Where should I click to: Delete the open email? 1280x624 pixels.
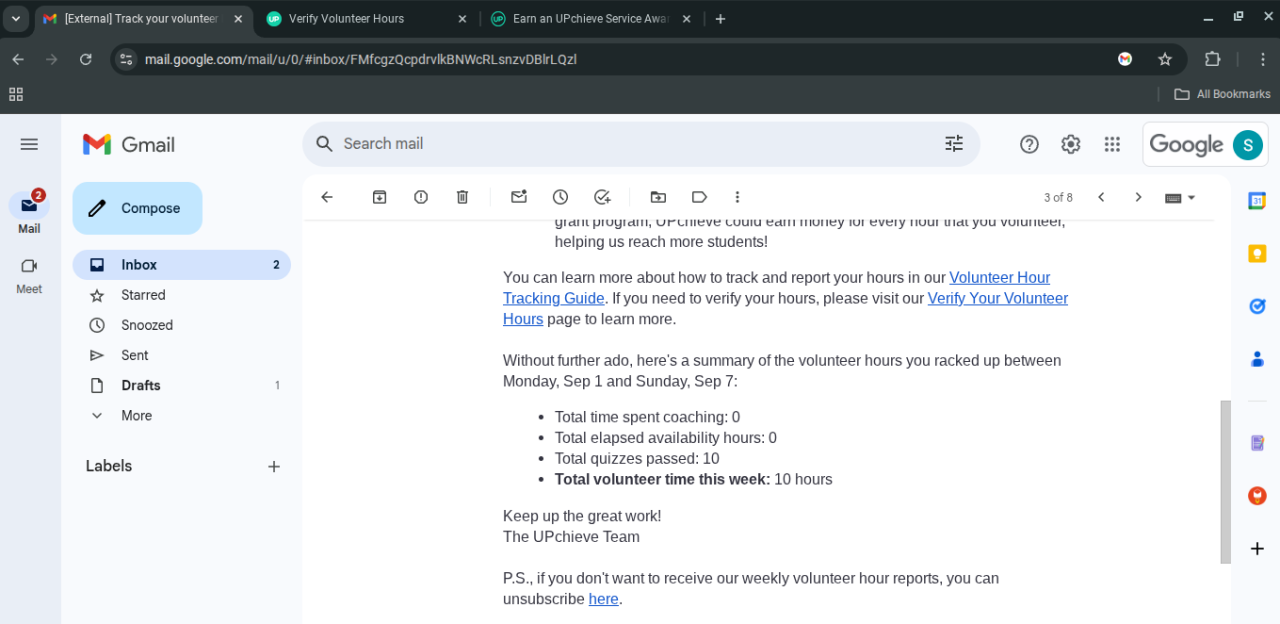point(462,197)
